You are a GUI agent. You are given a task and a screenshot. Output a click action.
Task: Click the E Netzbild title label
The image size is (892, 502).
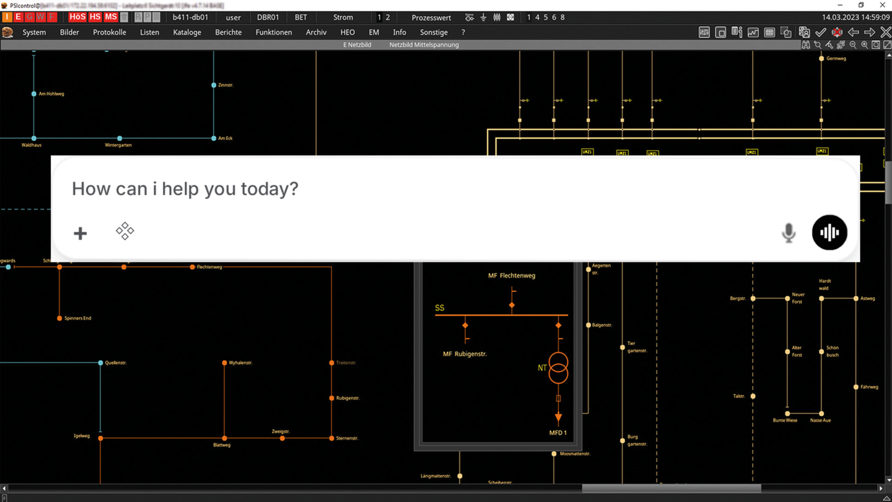pos(357,45)
